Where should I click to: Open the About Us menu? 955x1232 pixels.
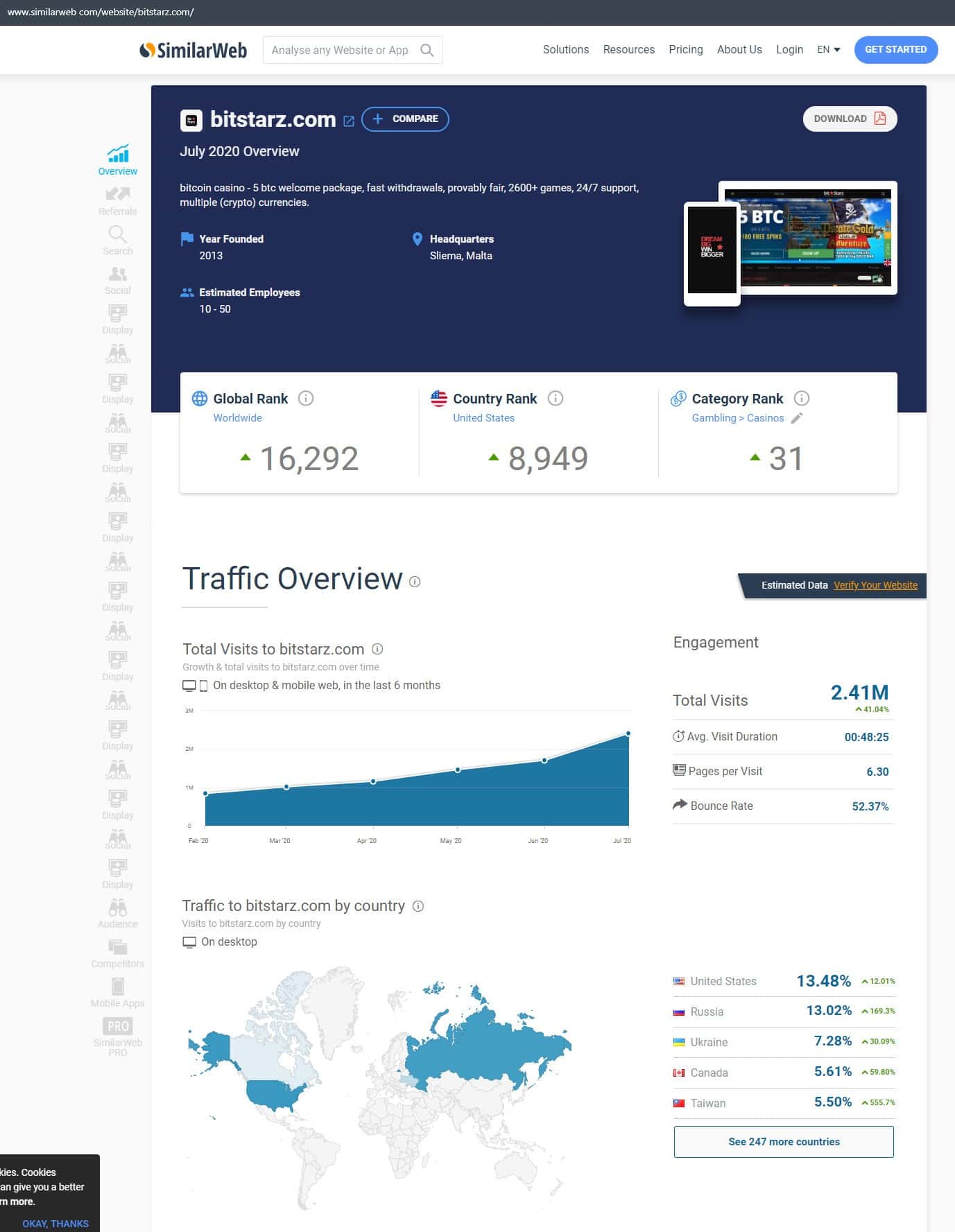[x=739, y=50]
